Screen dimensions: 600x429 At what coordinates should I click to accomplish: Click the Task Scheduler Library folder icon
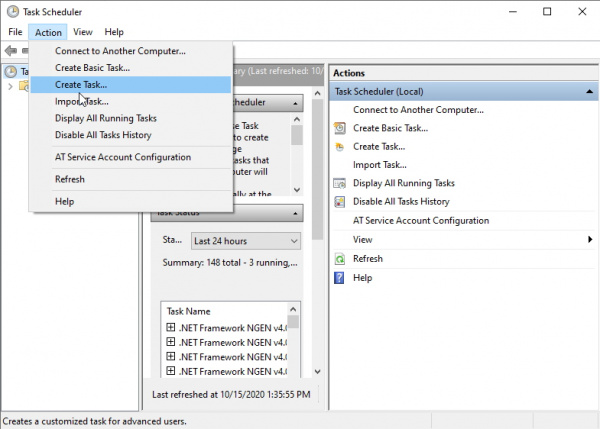click(24, 86)
